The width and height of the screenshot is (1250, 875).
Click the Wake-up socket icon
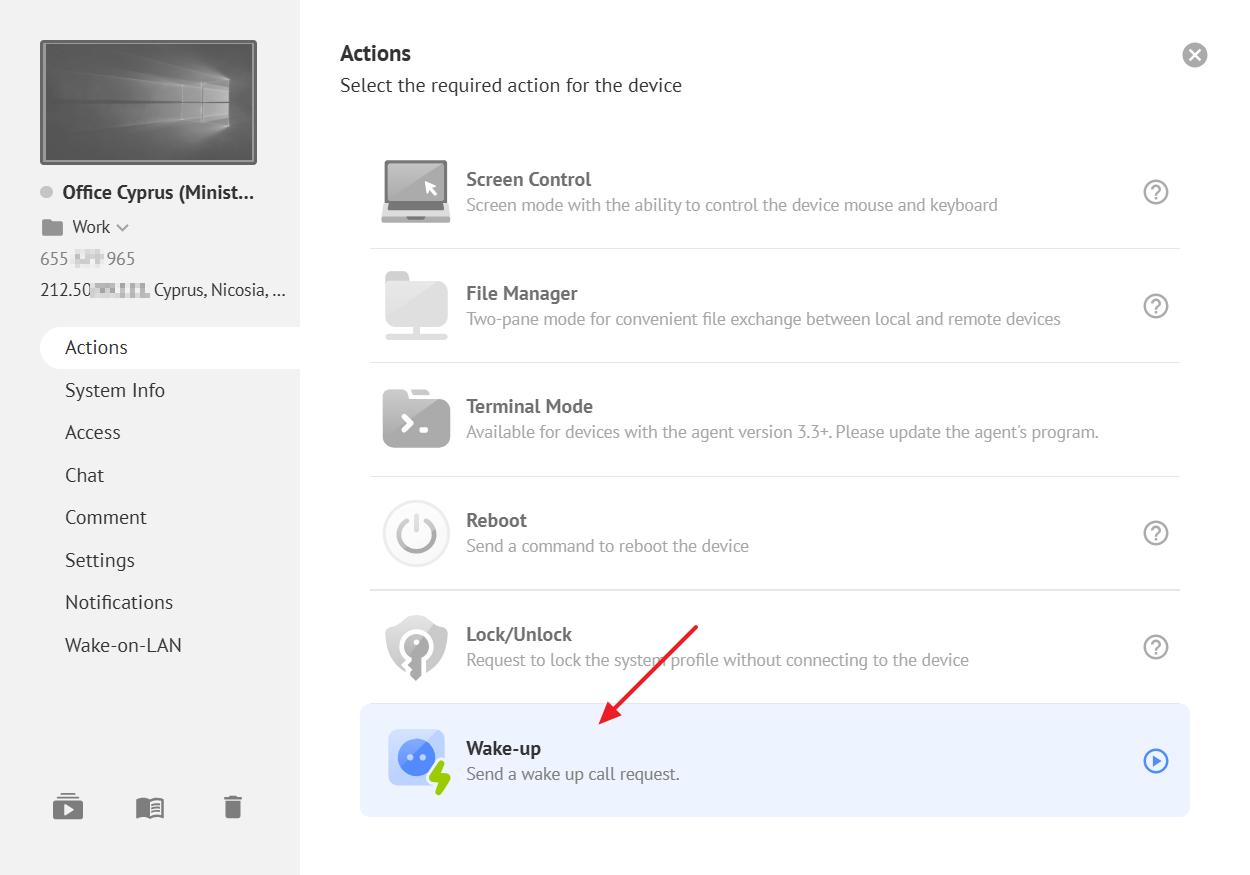pyautogui.click(x=417, y=761)
